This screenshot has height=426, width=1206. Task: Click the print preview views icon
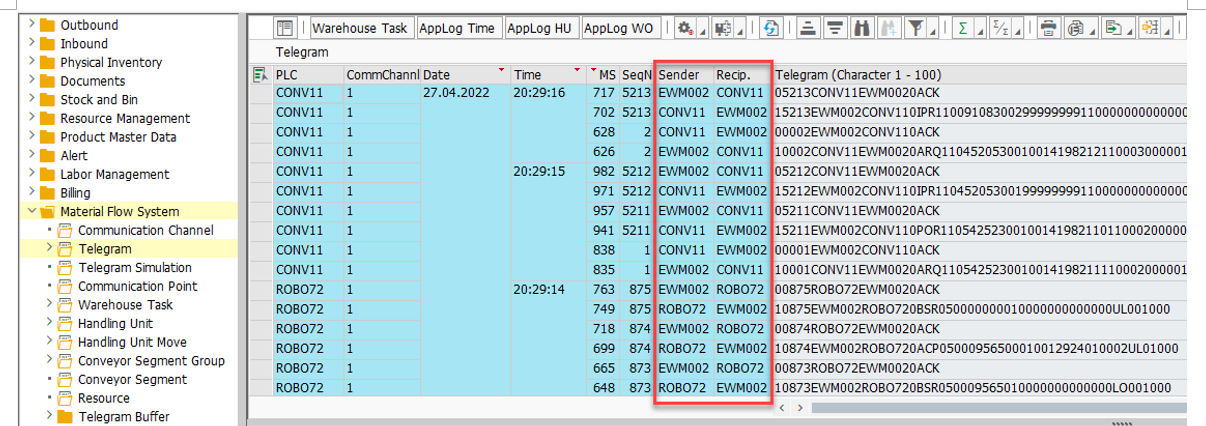[1075, 28]
